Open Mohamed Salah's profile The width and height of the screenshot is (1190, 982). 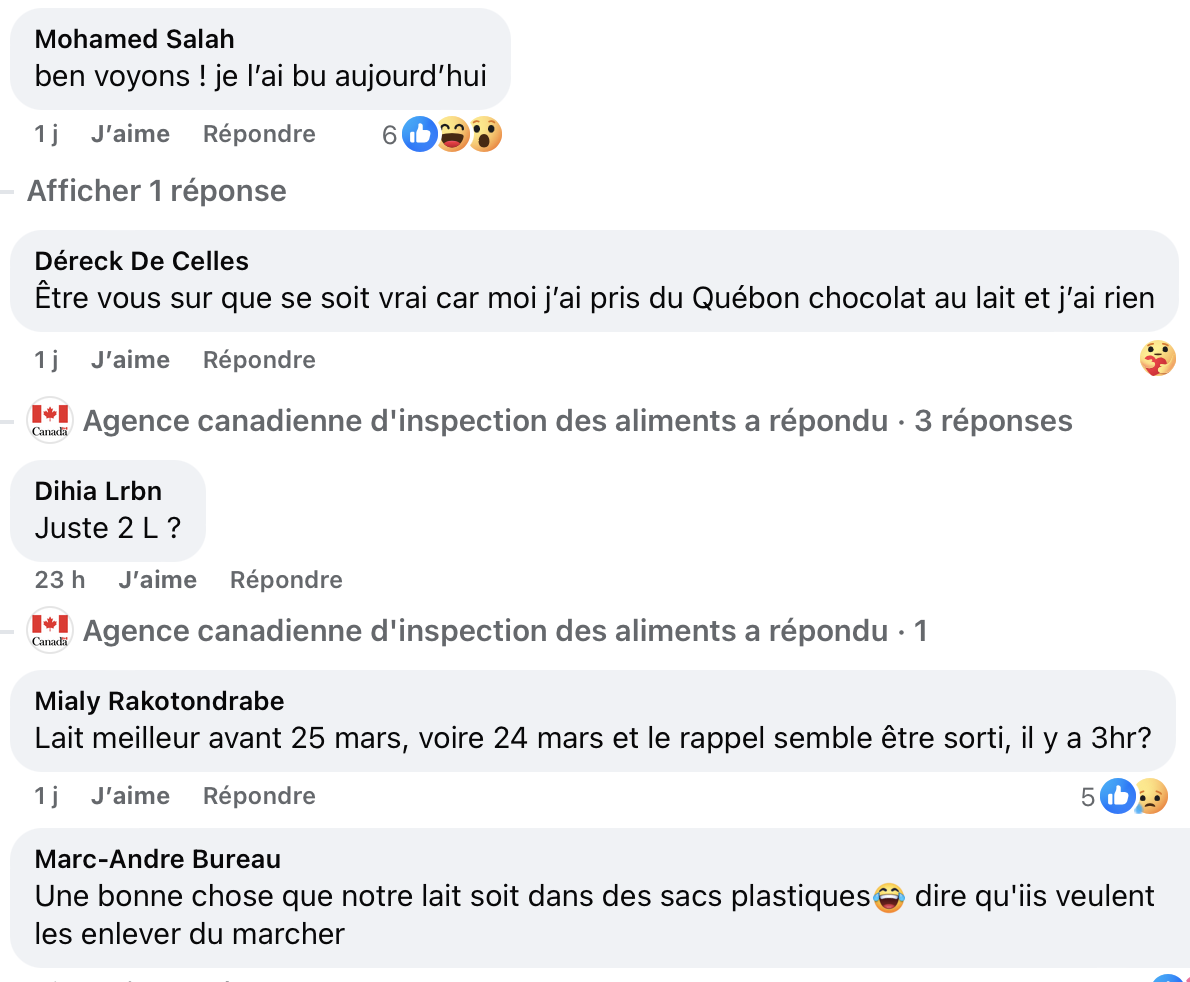[x=134, y=38]
